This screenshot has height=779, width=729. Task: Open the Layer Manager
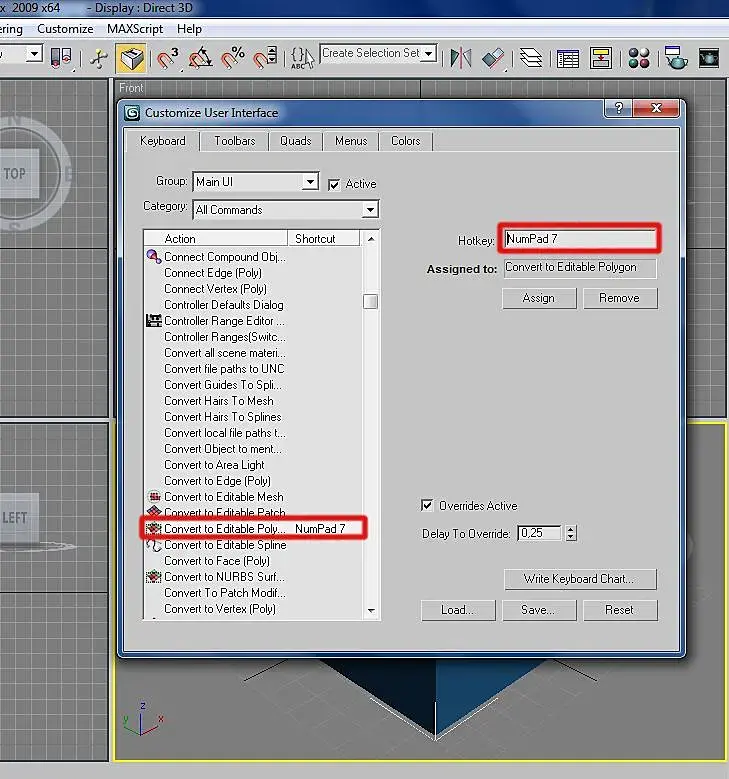531,58
